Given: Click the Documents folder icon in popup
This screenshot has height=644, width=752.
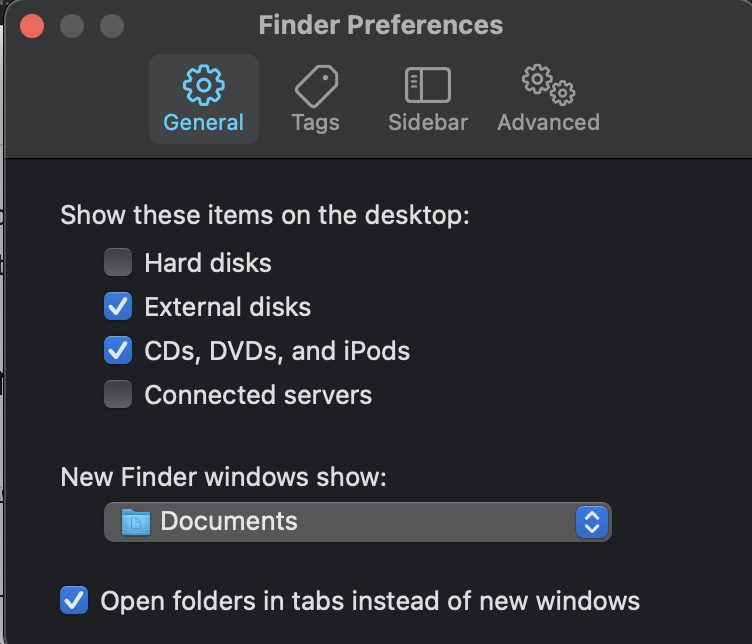Looking at the screenshot, I should pyautogui.click(x=135, y=521).
